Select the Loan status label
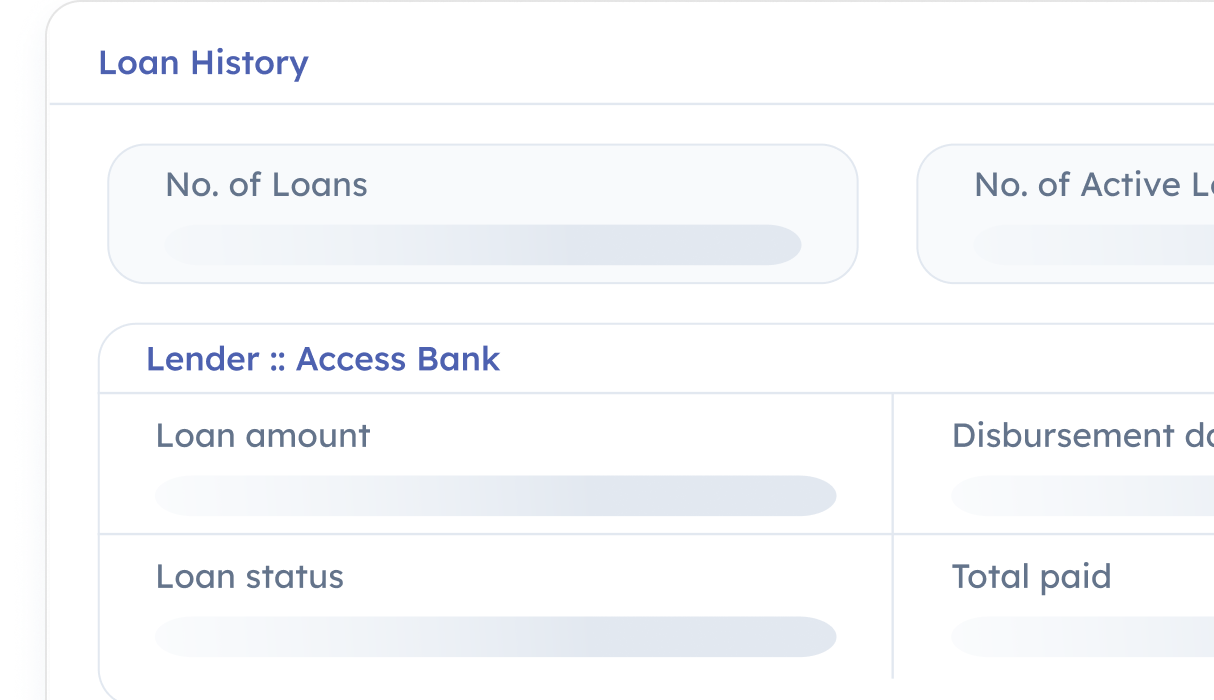 pyautogui.click(x=249, y=577)
